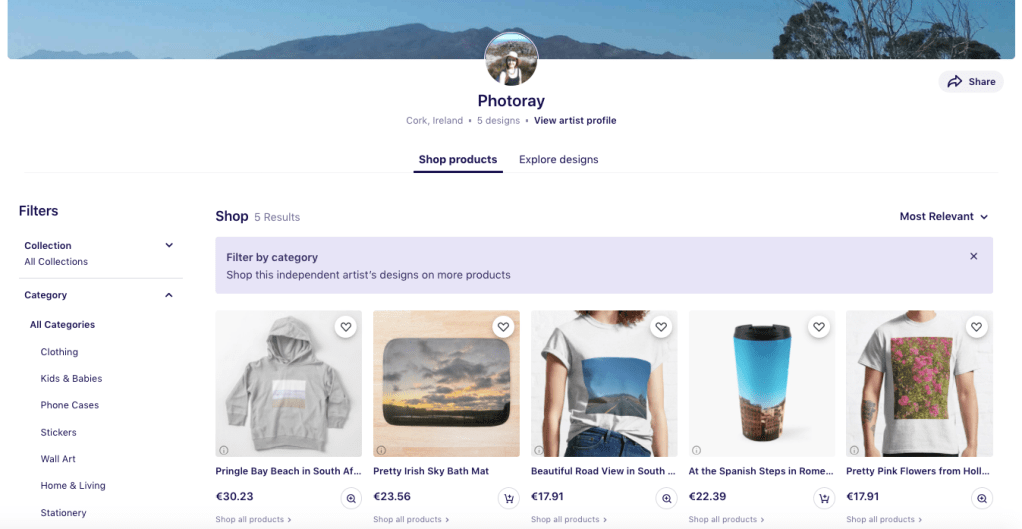Add Pretty Irish Sky Bath Mat to cart
The image size is (1022, 529).
pyautogui.click(x=509, y=498)
